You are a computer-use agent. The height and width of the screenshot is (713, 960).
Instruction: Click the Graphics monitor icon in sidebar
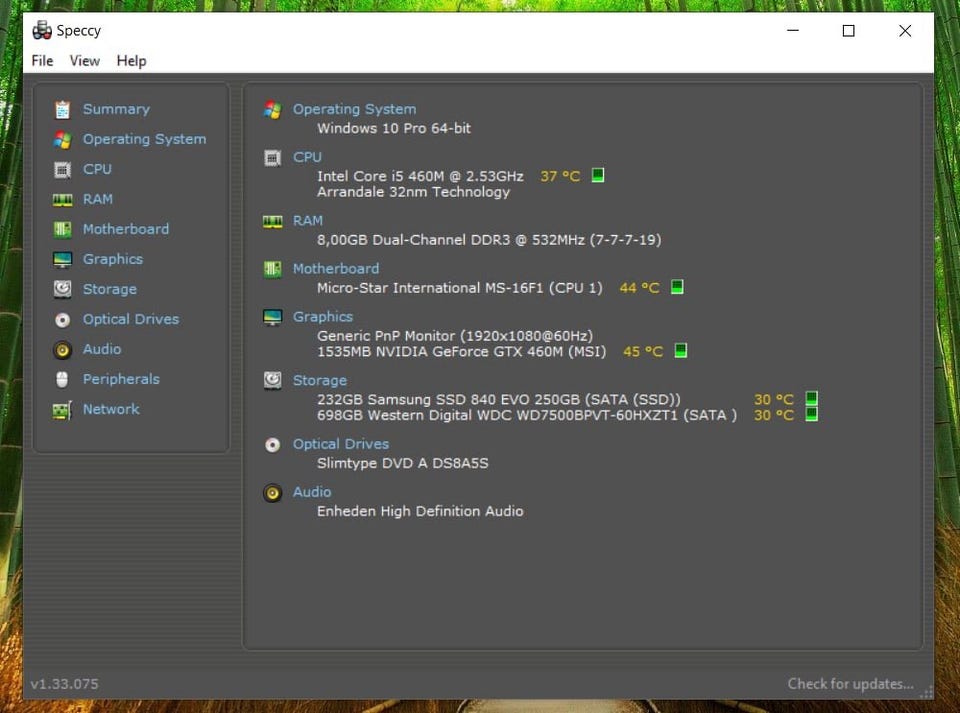point(62,259)
